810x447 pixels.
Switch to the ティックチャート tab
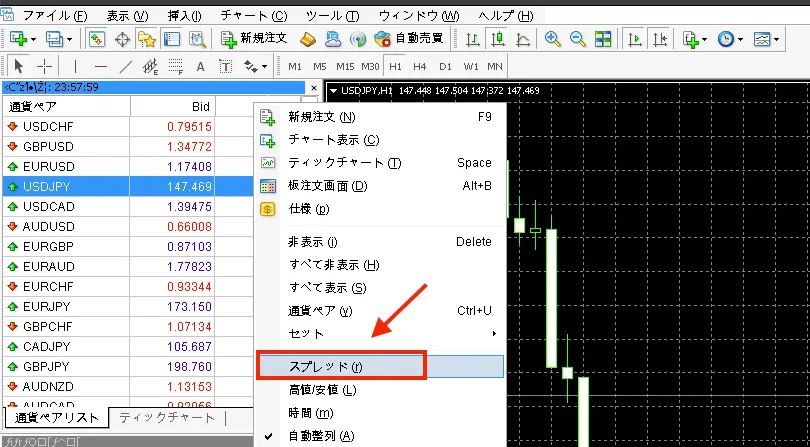point(165,418)
